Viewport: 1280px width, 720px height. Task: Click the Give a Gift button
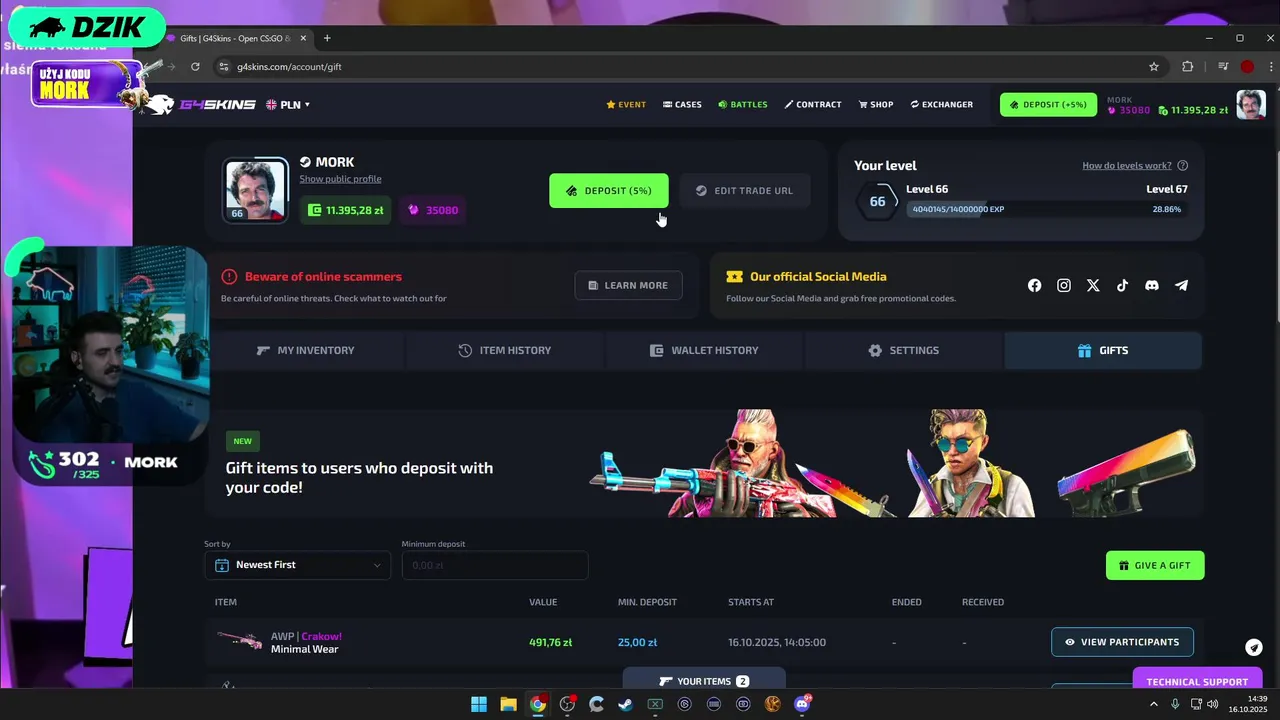(x=1155, y=565)
